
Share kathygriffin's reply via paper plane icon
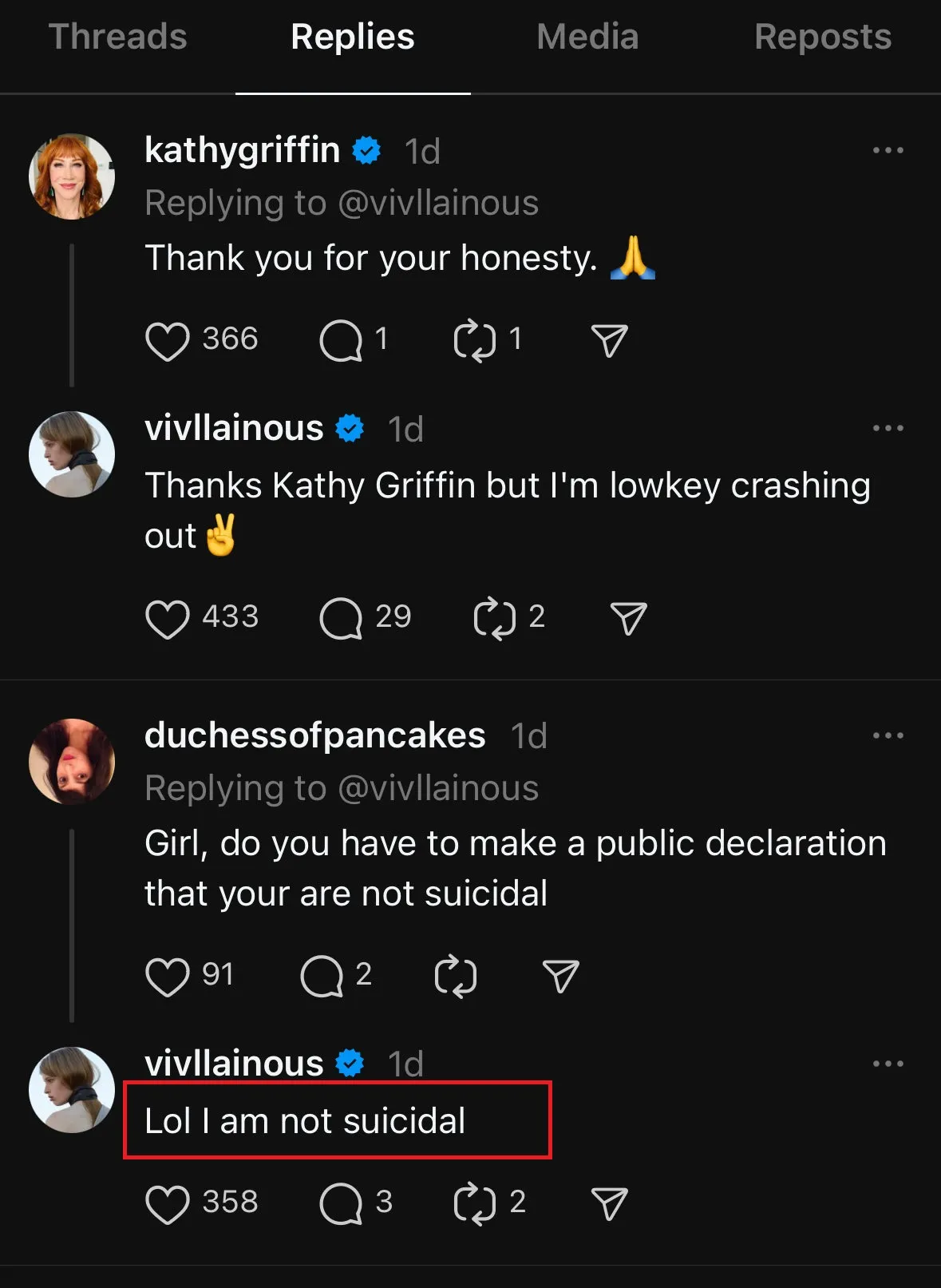click(x=610, y=341)
